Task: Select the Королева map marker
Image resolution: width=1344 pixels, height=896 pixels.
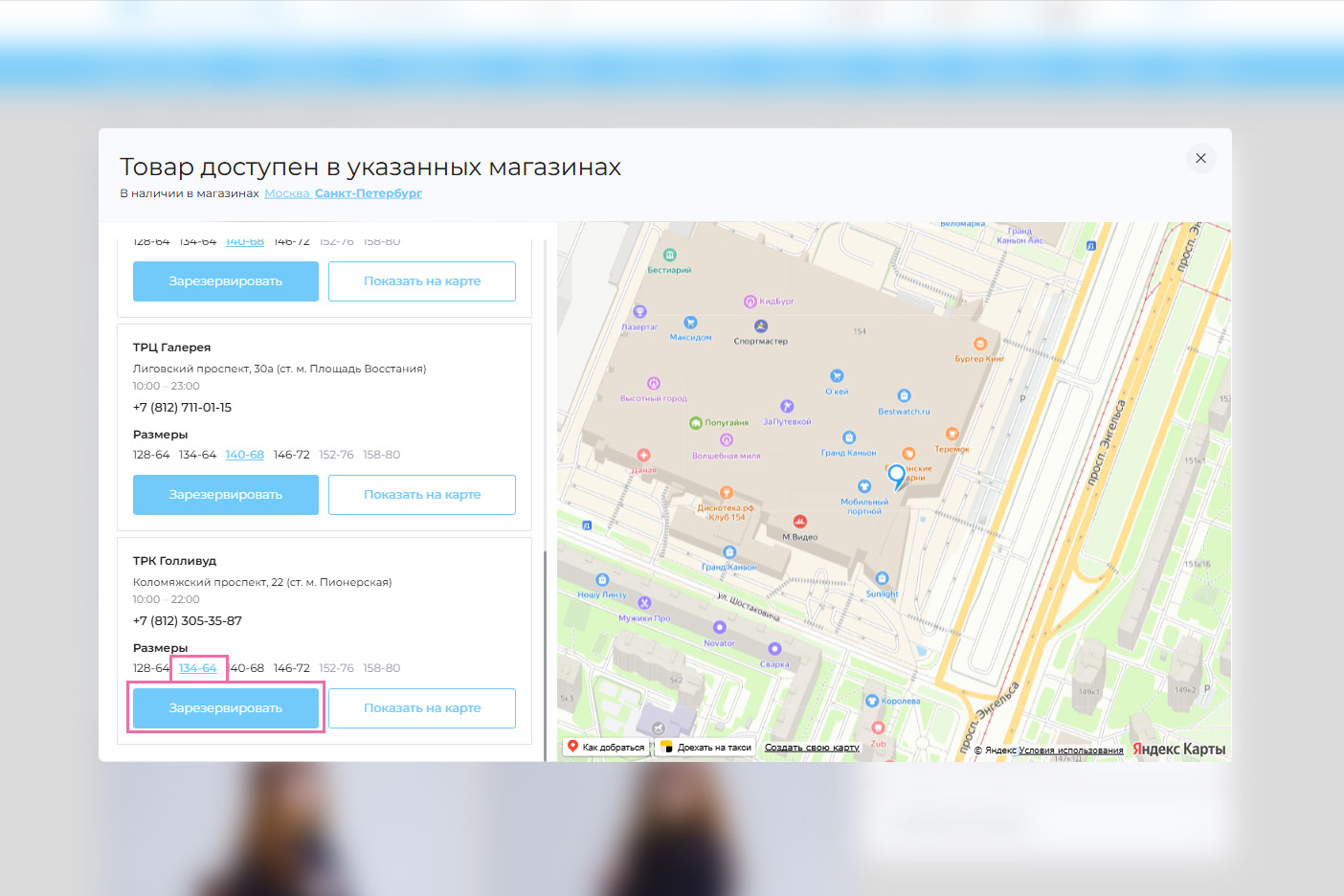Action: (x=872, y=701)
